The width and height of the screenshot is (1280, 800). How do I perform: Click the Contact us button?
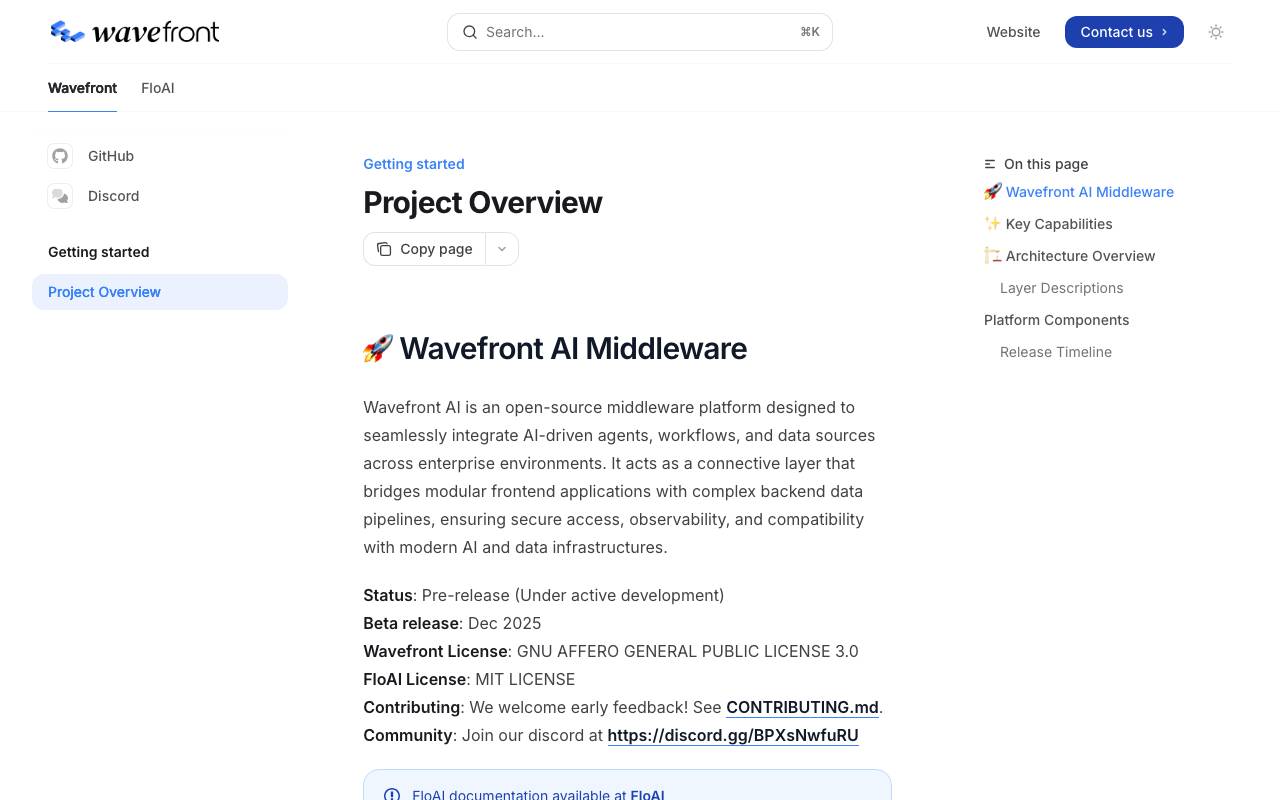tap(1124, 32)
